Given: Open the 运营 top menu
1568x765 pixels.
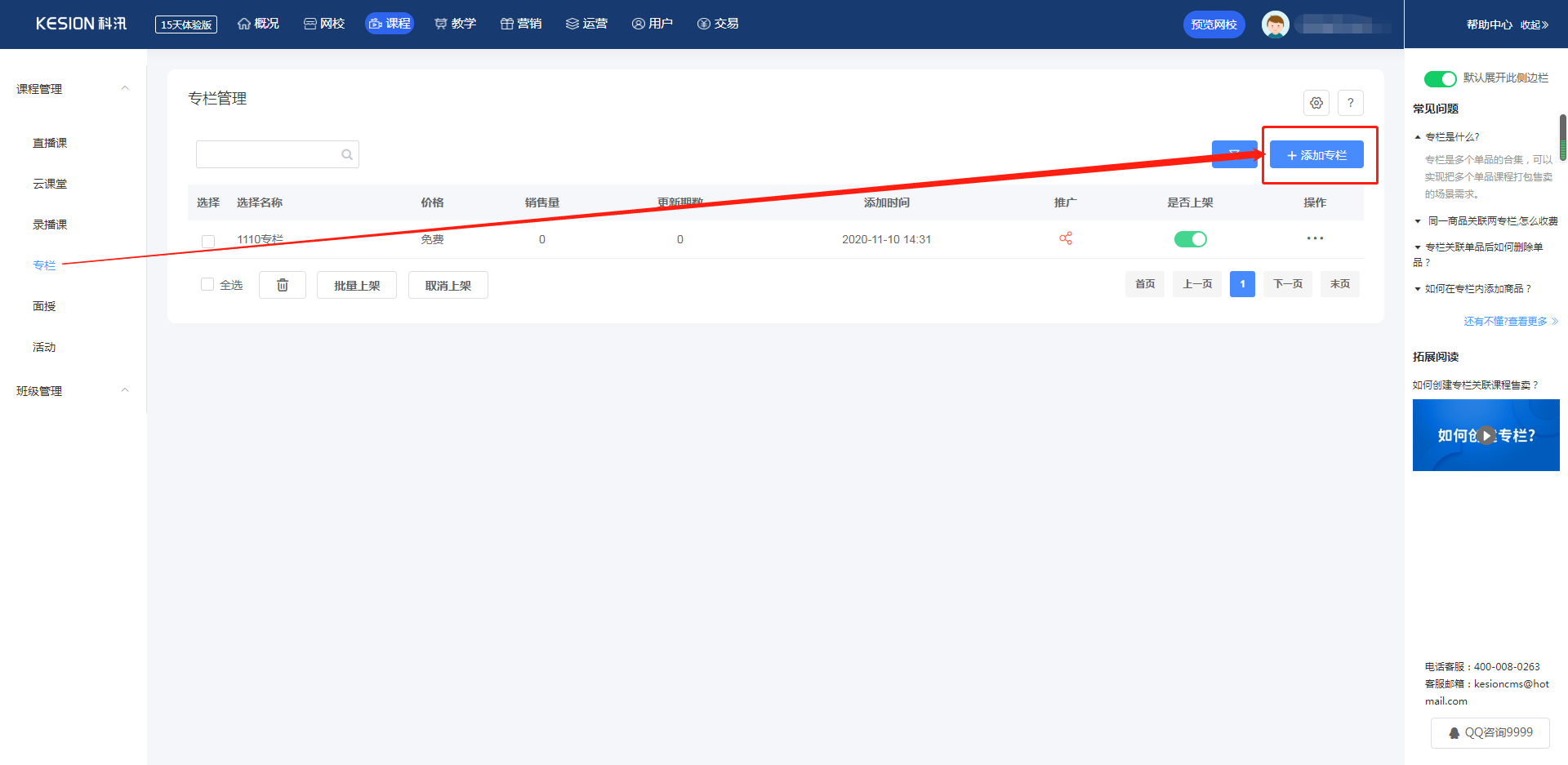Looking at the screenshot, I should coord(586,24).
